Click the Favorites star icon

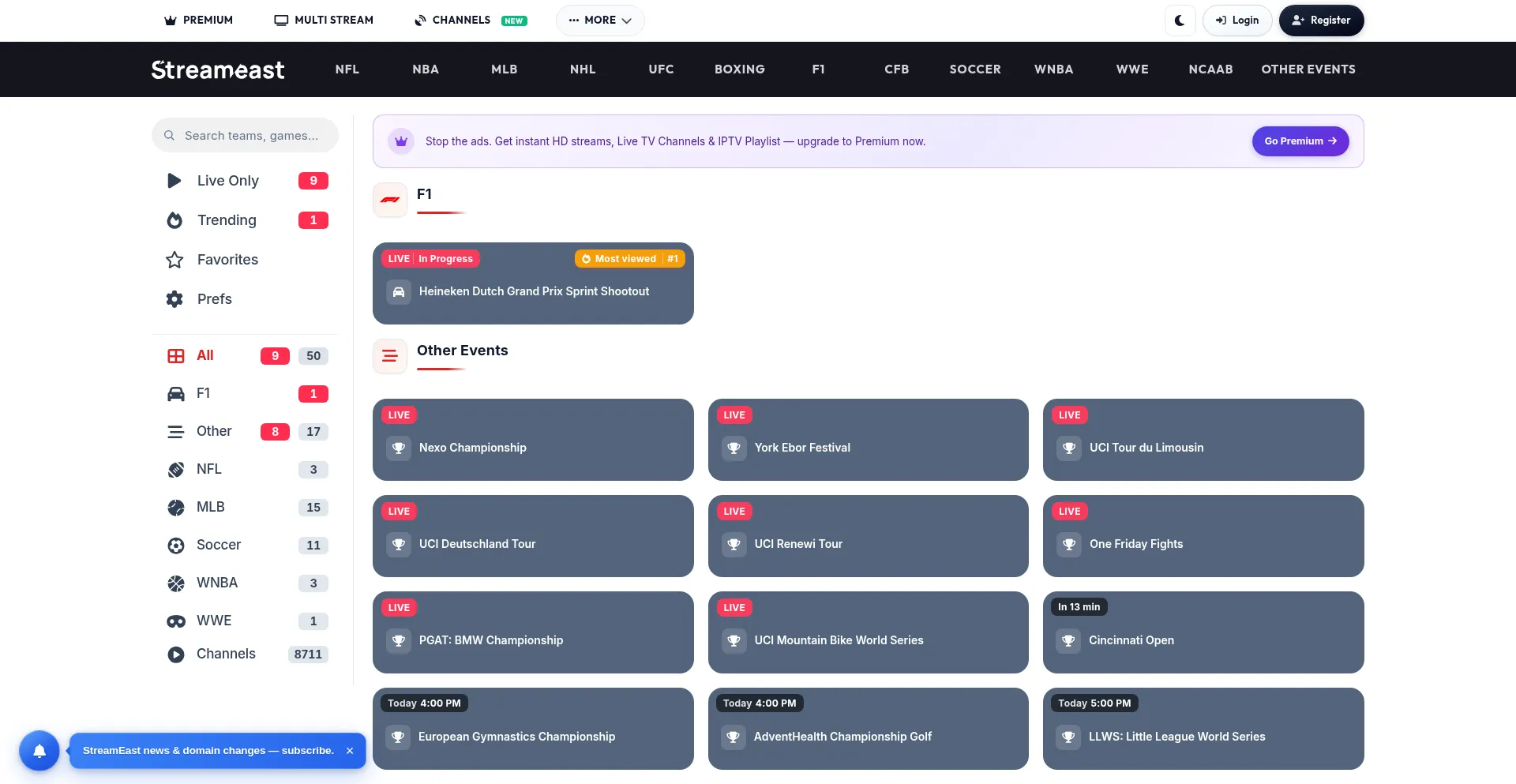coord(174,260)
